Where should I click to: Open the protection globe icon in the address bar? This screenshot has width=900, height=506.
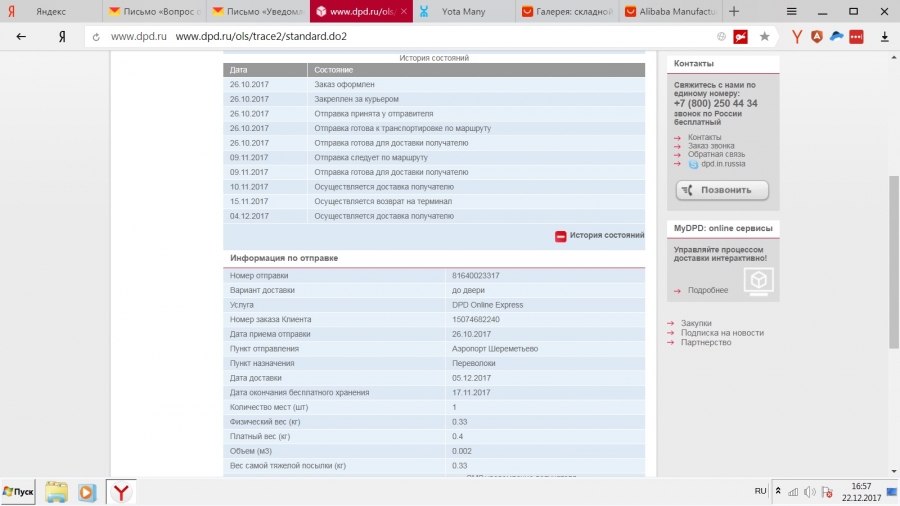point(721,36)
